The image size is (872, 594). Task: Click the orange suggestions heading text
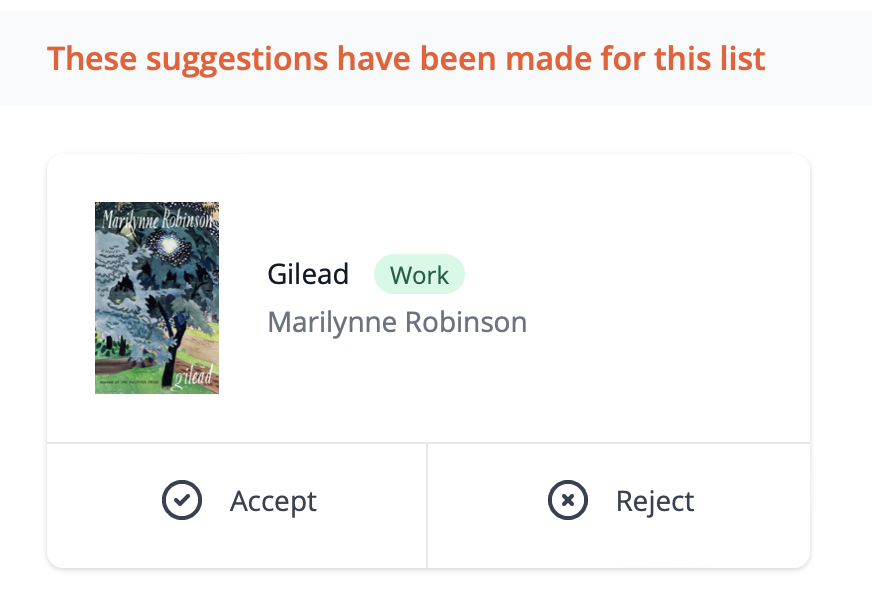coord(406,58)
